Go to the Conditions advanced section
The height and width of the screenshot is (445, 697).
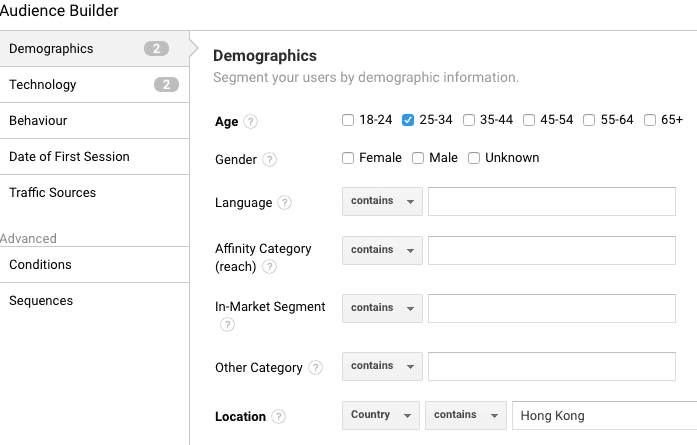coord(41,265)
